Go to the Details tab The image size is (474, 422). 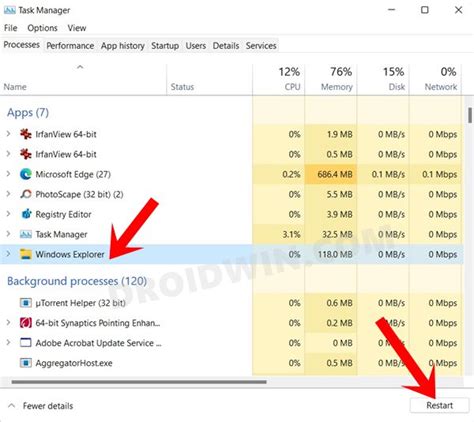[226, 46]
